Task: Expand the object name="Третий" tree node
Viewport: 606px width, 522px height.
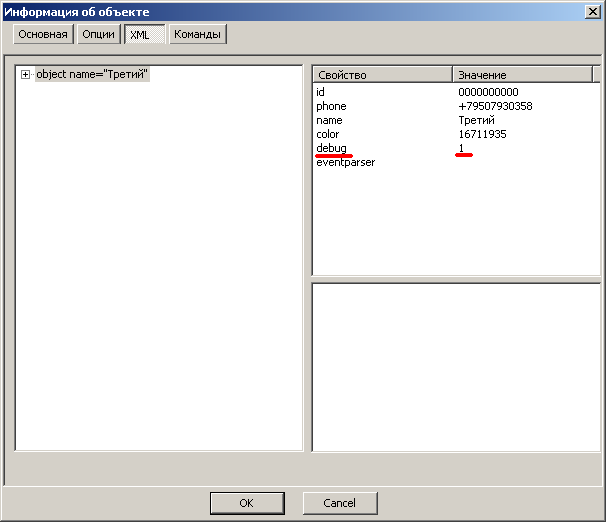Action: [26, 75]
